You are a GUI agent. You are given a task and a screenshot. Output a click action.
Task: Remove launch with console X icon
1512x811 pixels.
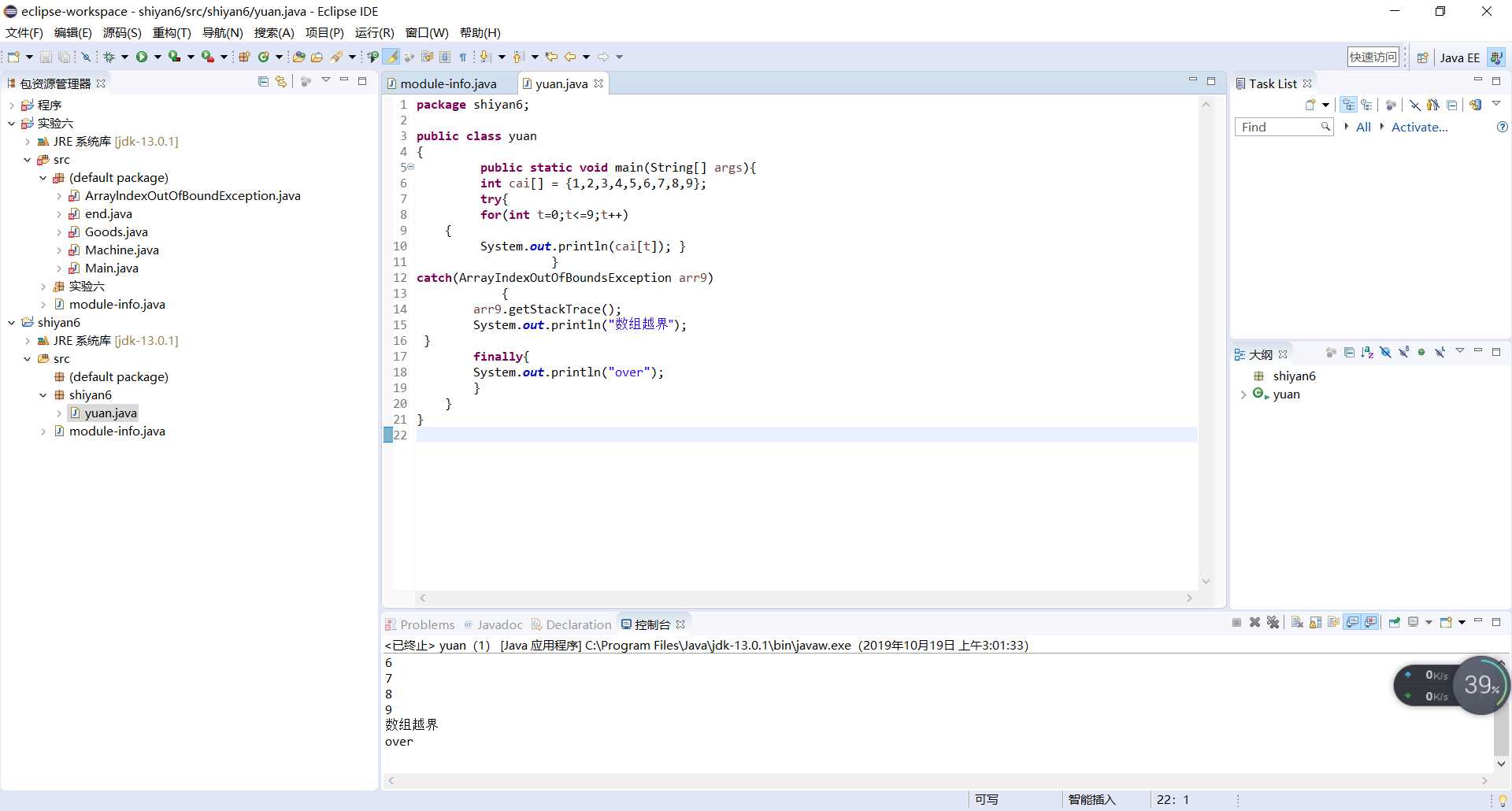point(1254,623)
